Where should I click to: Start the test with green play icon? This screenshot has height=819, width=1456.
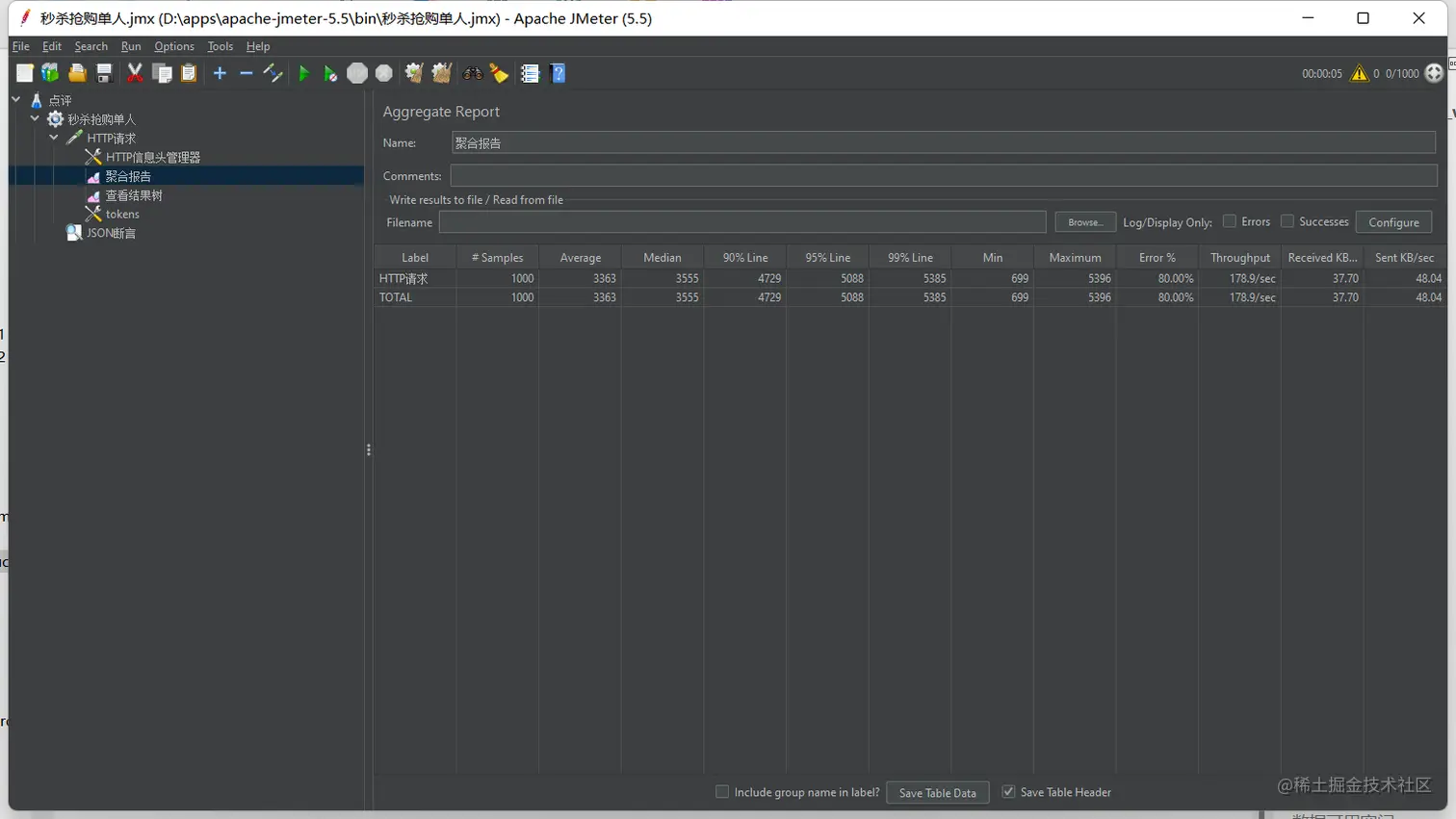(x=304, y=73)
